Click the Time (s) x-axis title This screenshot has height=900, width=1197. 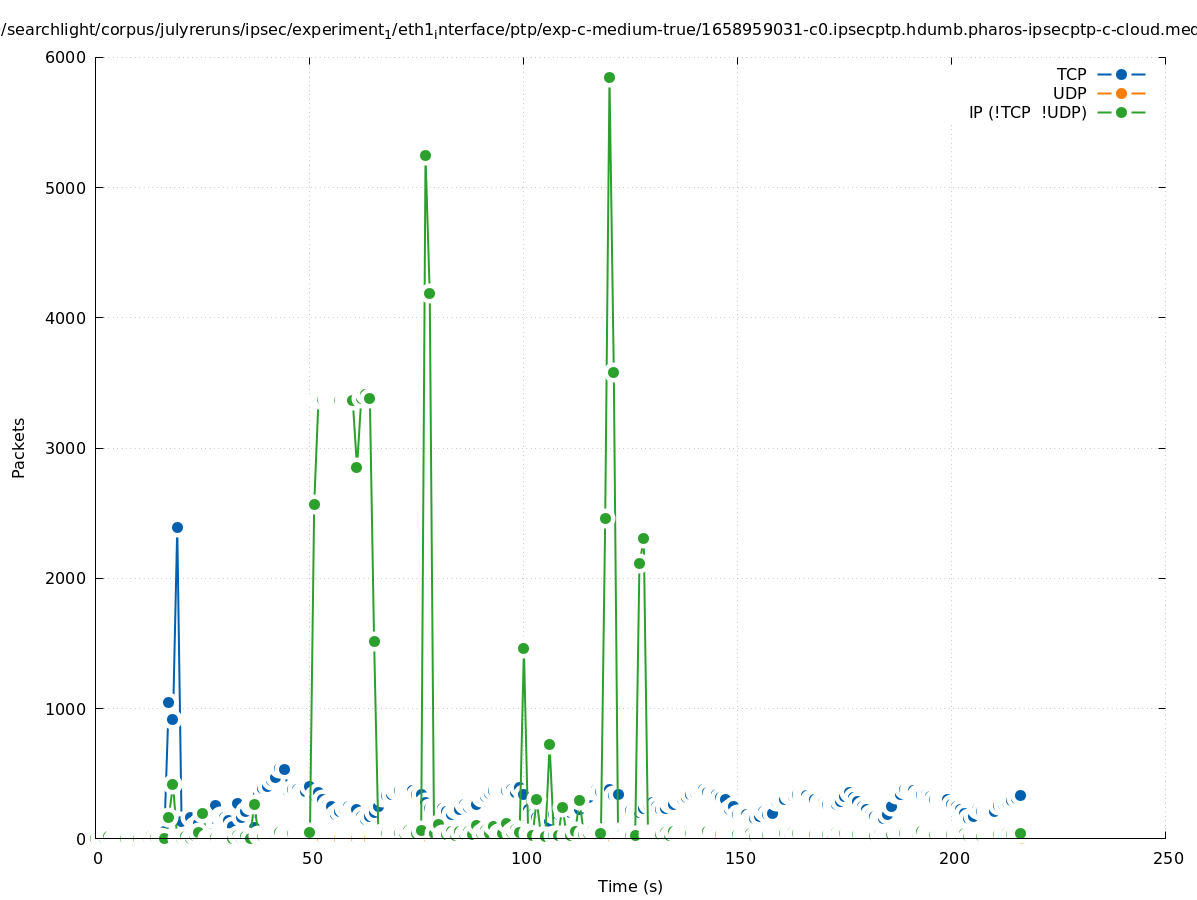tap(630, 886)
